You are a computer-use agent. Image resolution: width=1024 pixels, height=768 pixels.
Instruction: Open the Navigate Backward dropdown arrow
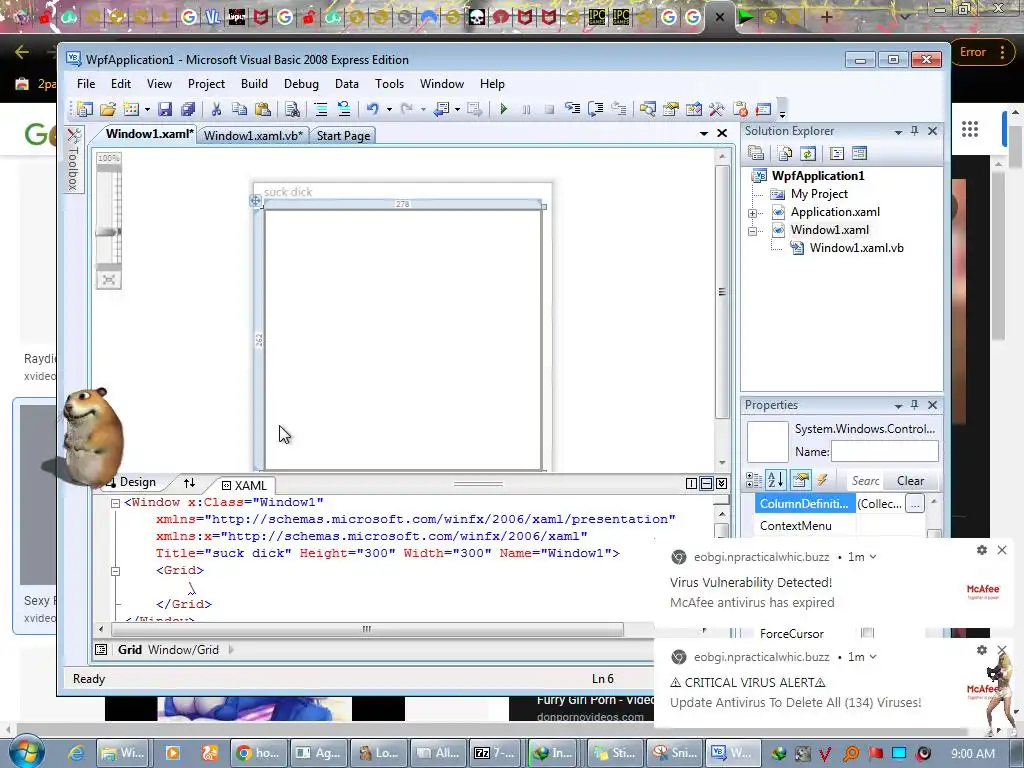tap(457, 109)
